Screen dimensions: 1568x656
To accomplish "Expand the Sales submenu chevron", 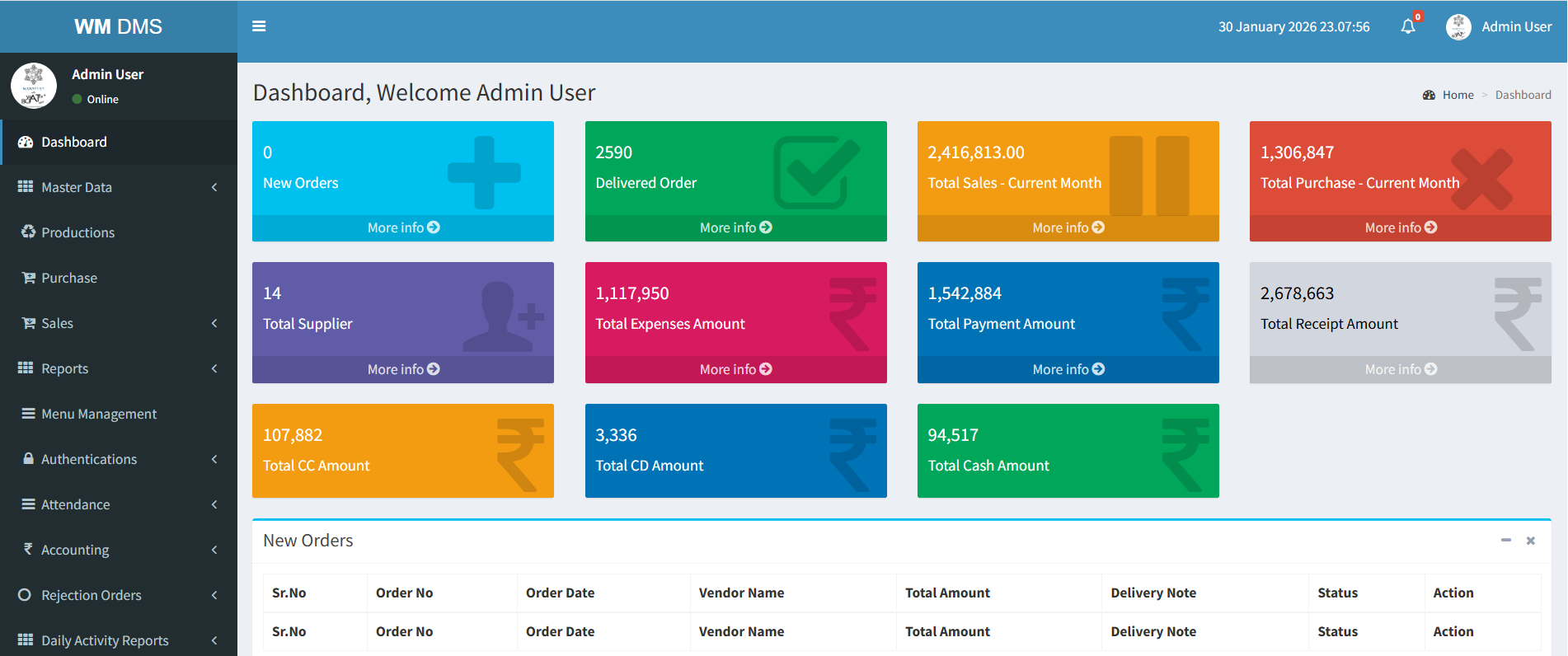I will (214, 323).
